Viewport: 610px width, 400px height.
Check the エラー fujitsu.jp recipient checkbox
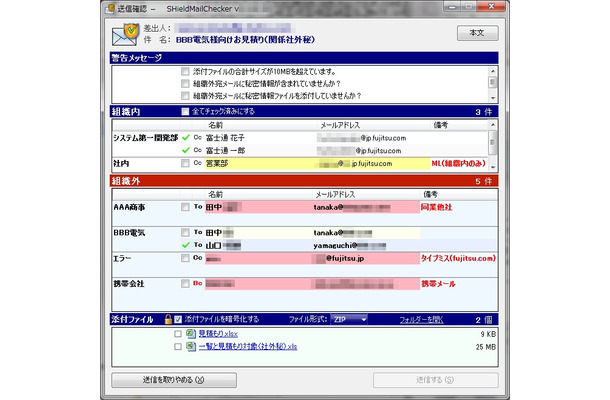[x=185, y=258]
